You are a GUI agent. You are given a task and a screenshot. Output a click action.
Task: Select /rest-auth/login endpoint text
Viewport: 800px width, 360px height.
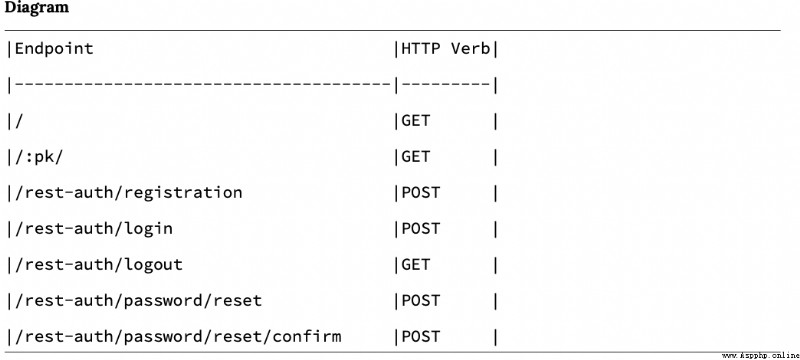[94, 228]
